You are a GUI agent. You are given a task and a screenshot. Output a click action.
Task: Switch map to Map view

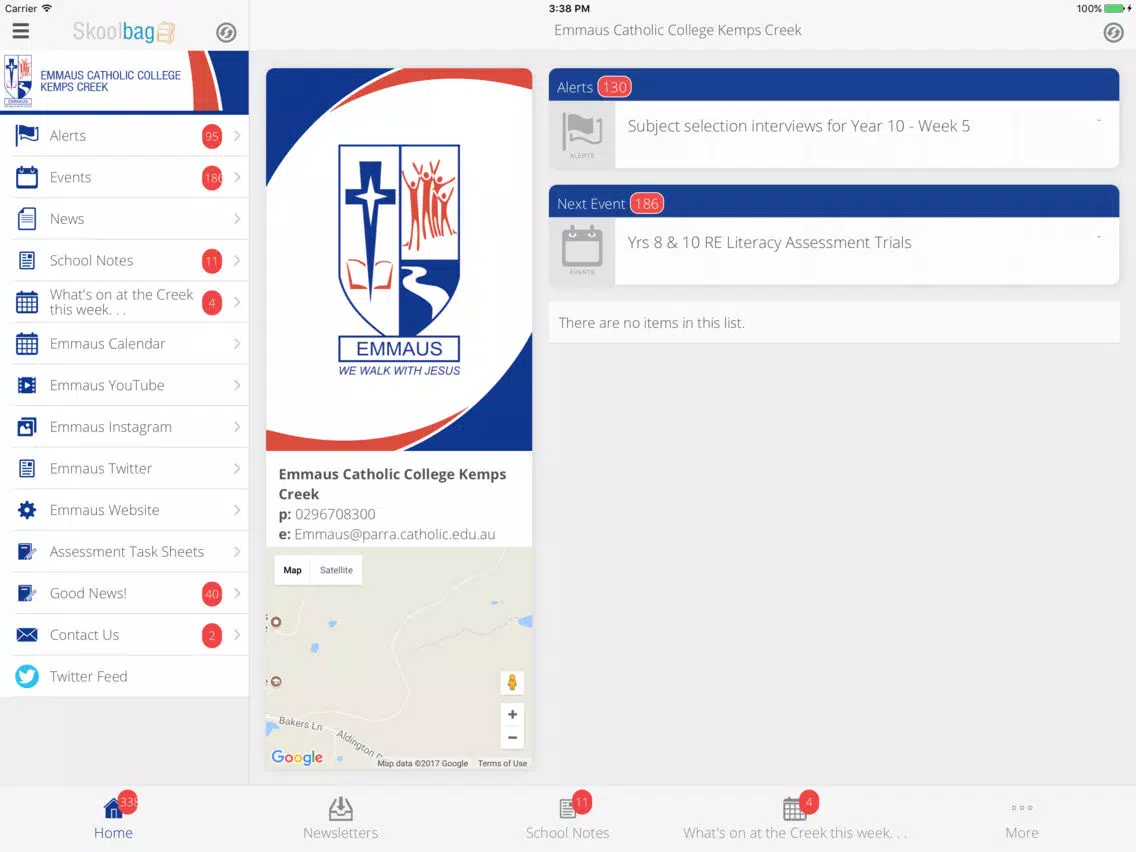[293, 570]
